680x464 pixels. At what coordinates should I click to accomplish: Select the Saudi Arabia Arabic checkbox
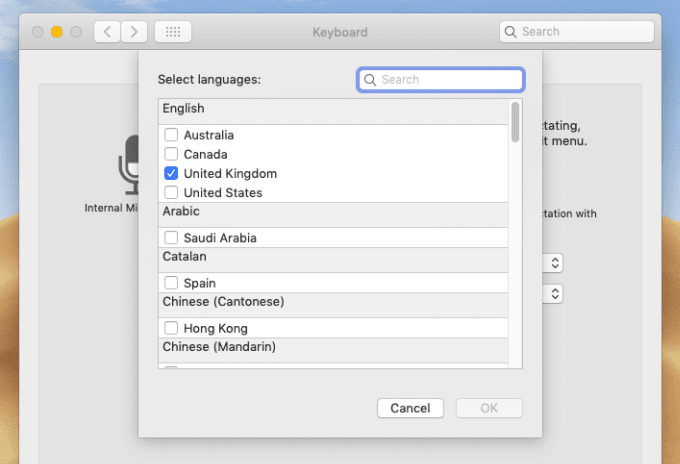[171, 238]
